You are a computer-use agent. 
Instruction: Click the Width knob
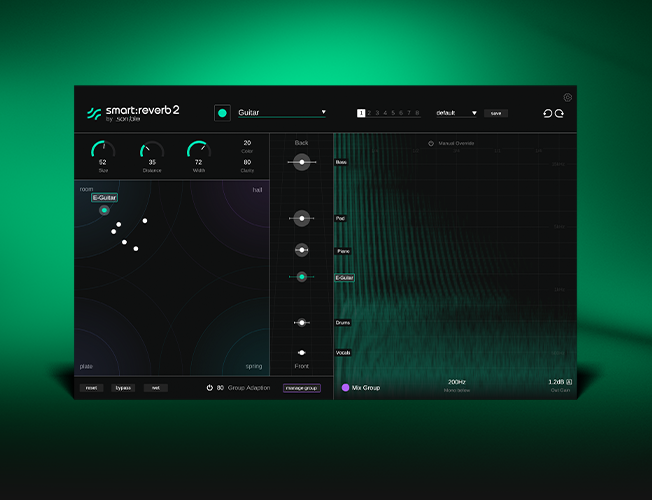point(199,150)
